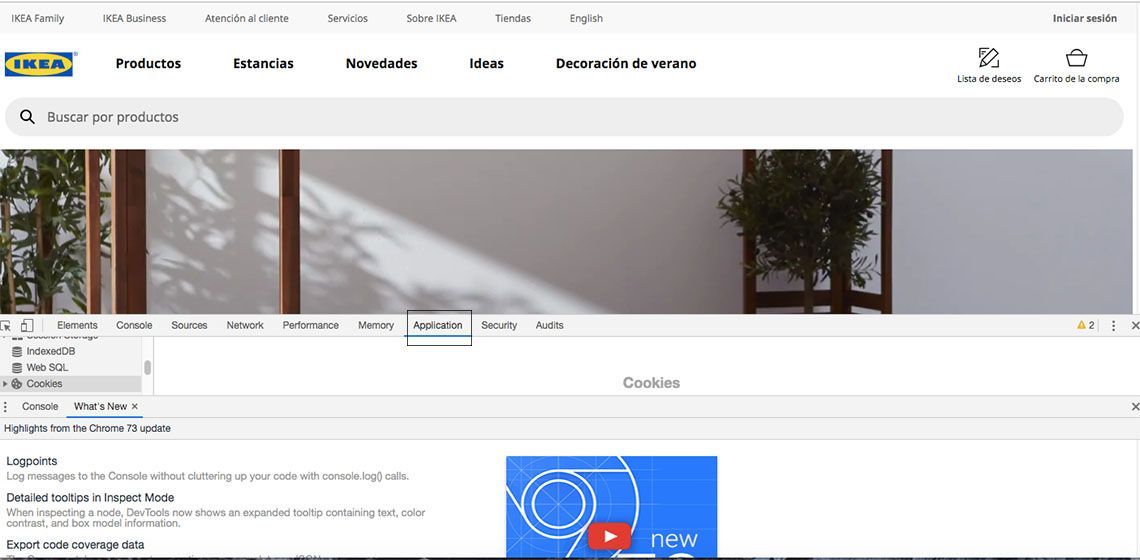Image resolution: width=1140 pixels, height=560 pixels.
Task: Open the Tiendas link
Action: coord(513,18)
